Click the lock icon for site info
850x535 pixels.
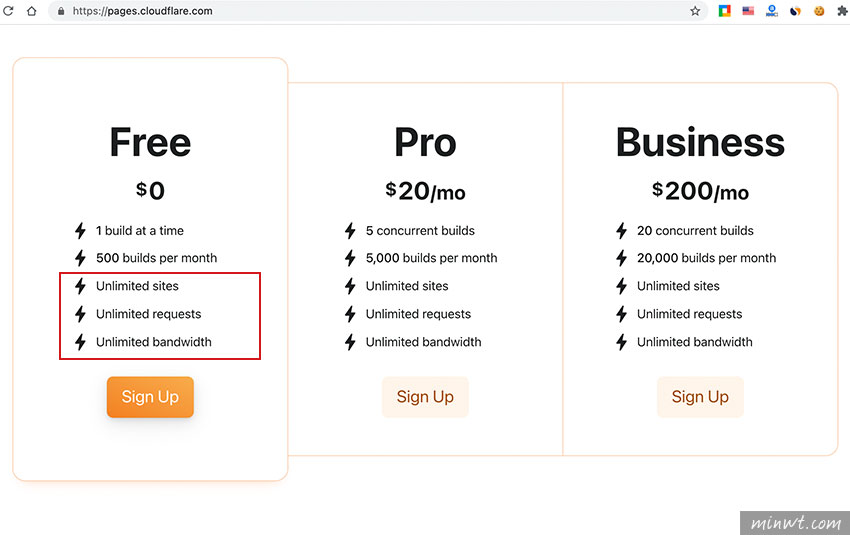click(x=61, y=11)
